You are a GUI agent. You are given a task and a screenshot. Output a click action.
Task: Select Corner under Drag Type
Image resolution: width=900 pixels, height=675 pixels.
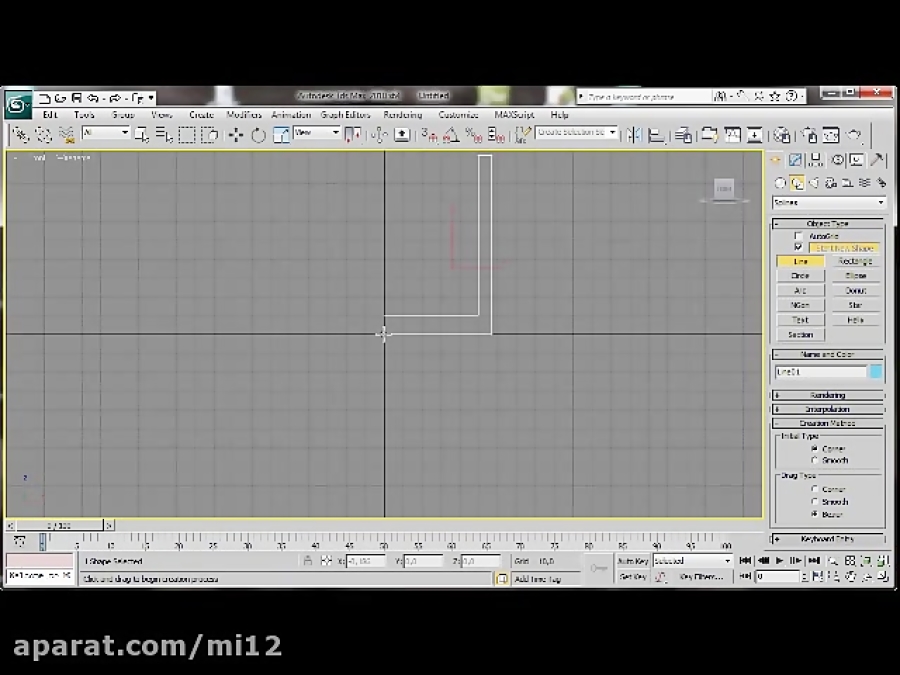point(816,490)
